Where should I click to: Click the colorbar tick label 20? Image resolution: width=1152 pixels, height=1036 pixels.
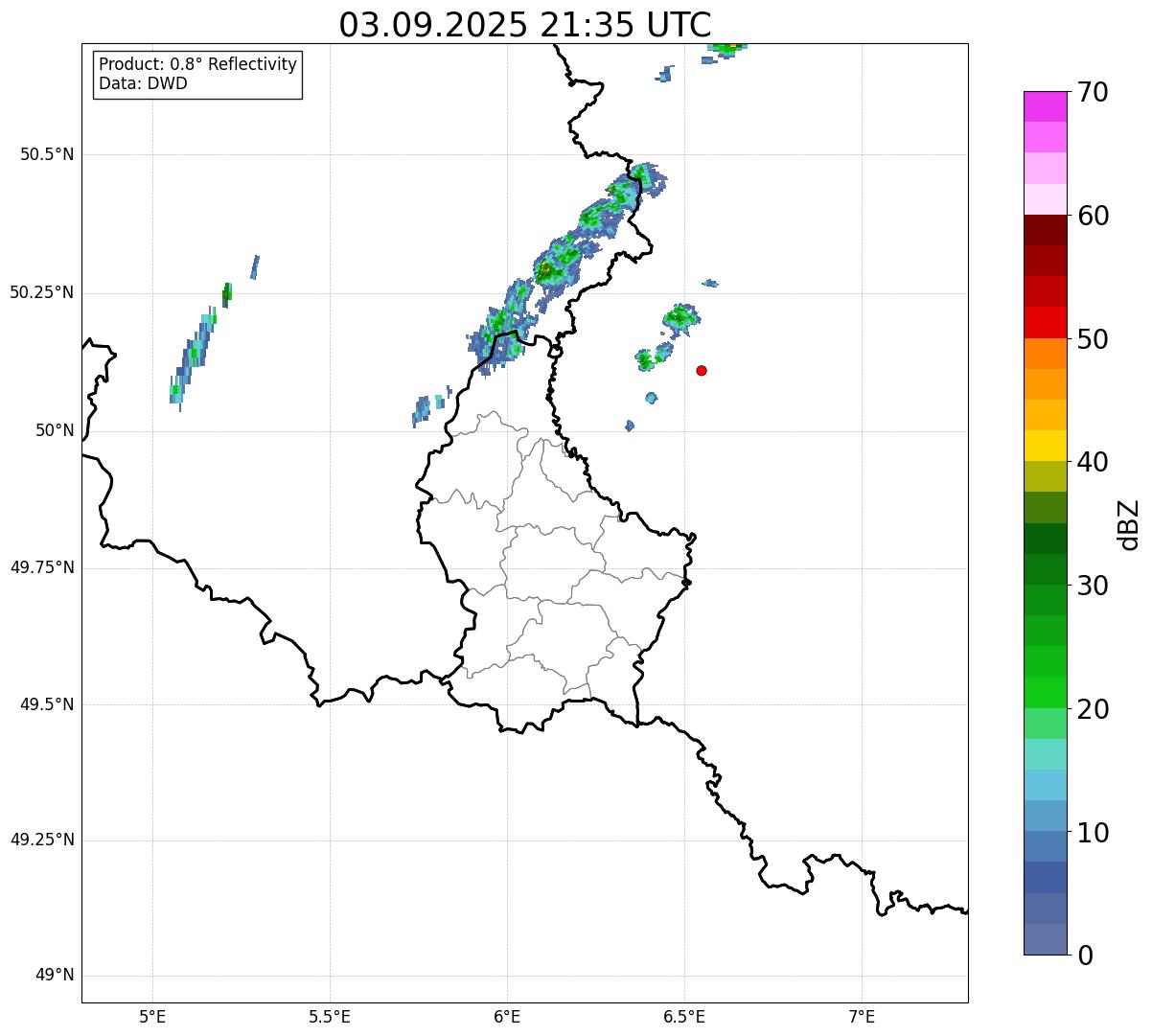(x=1093, y=709)
